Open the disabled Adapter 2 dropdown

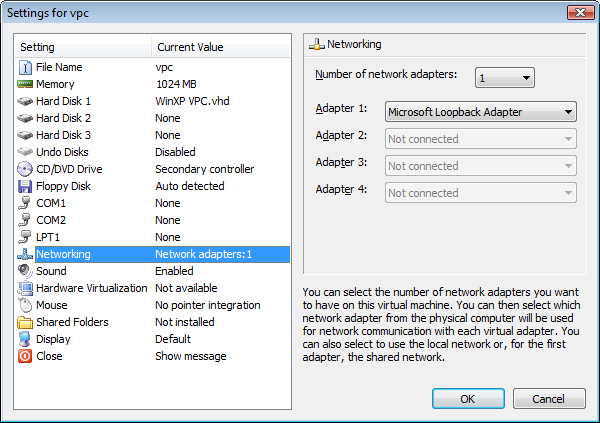tap(481, 139)
